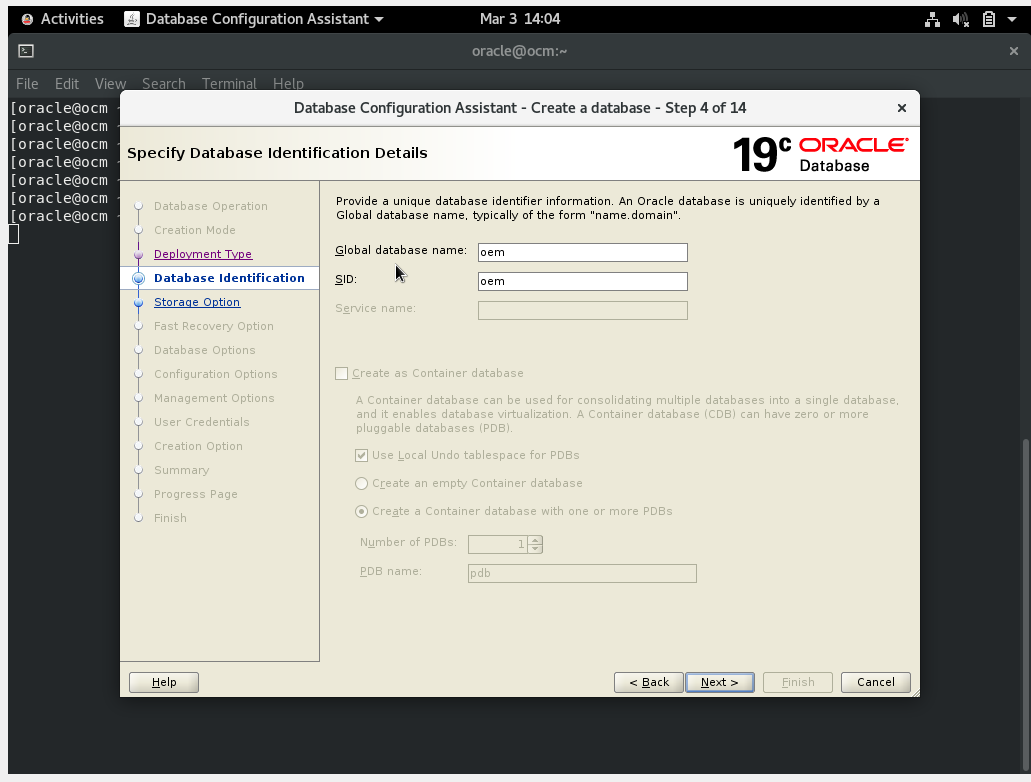Screen dimensions: 1031x782
Task: Click the Configuration Options step label
Action: pyautogui.click(x=216, y=374)
